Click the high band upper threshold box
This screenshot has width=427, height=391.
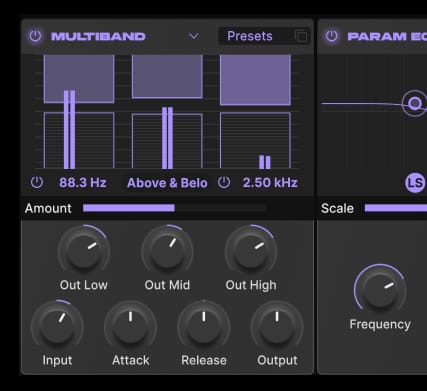pyautogui.click(x=255, y=80)
